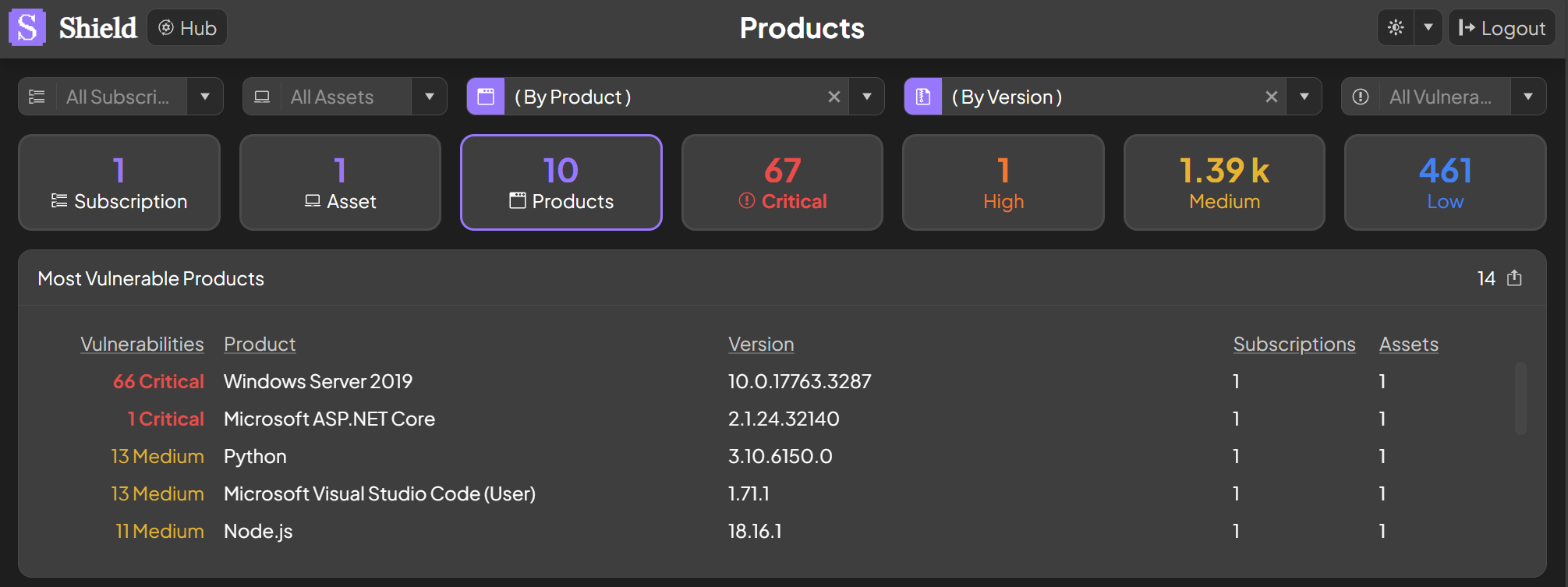Click the 11 Medium vulnerabilities value
The width and height of the screenshot is (1568, 587).
(x=160, y=531)
